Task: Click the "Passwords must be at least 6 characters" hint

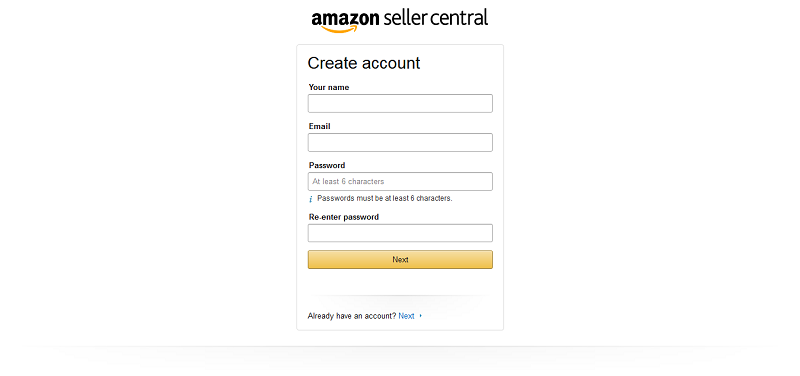Action: tap(385, 198)
